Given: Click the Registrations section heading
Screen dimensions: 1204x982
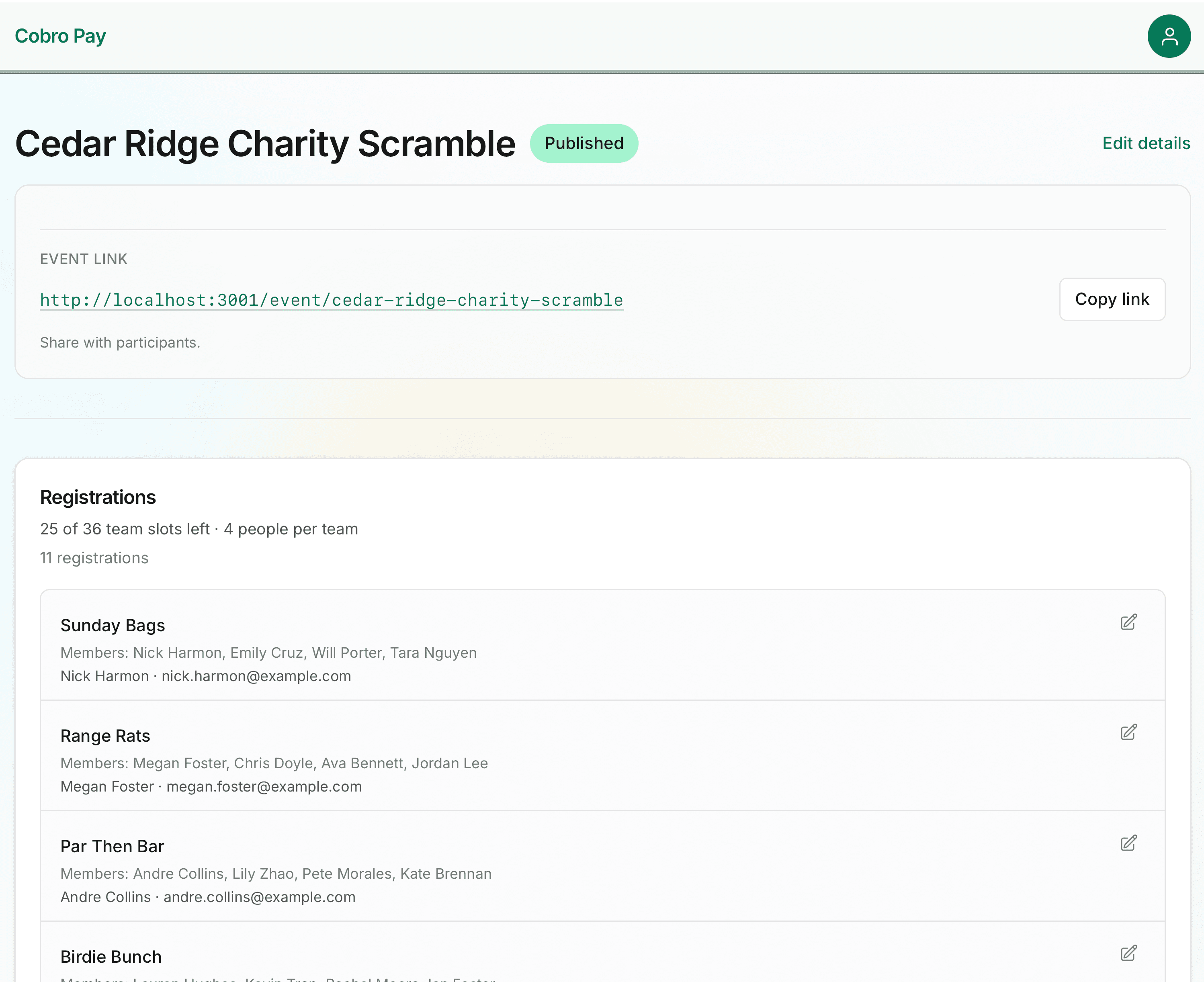Looking at the screenshot, I should point(98,497).
